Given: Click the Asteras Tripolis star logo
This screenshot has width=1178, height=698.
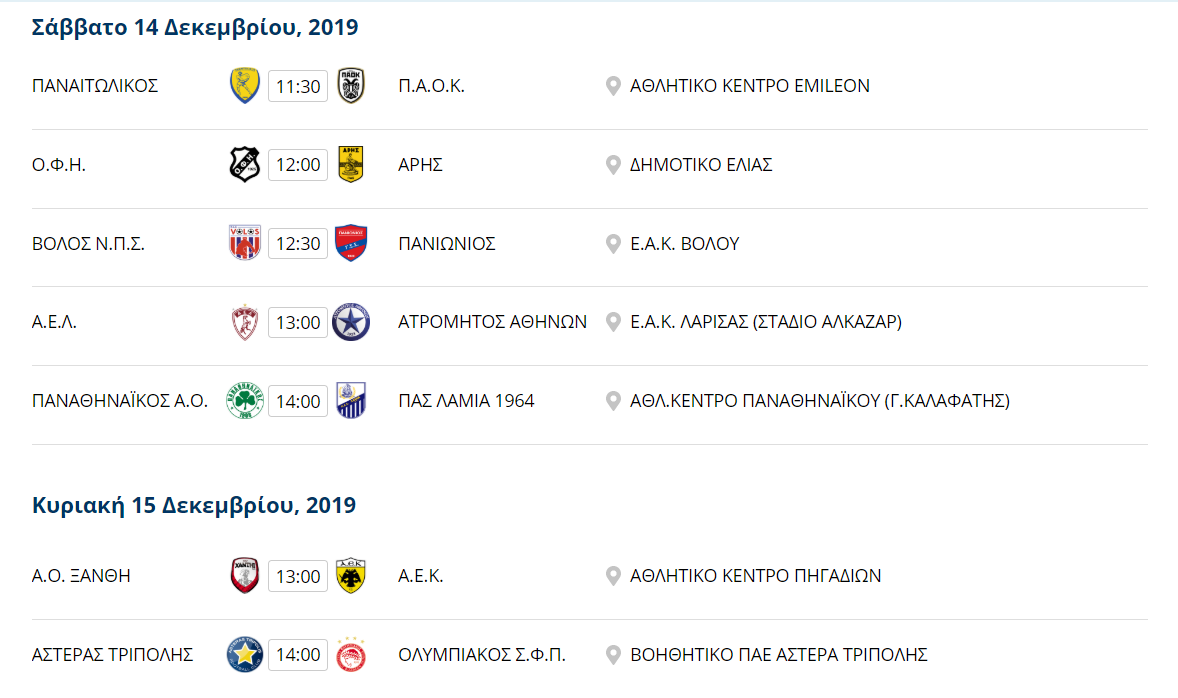Looking at the screenshot, I should point(245,654).
